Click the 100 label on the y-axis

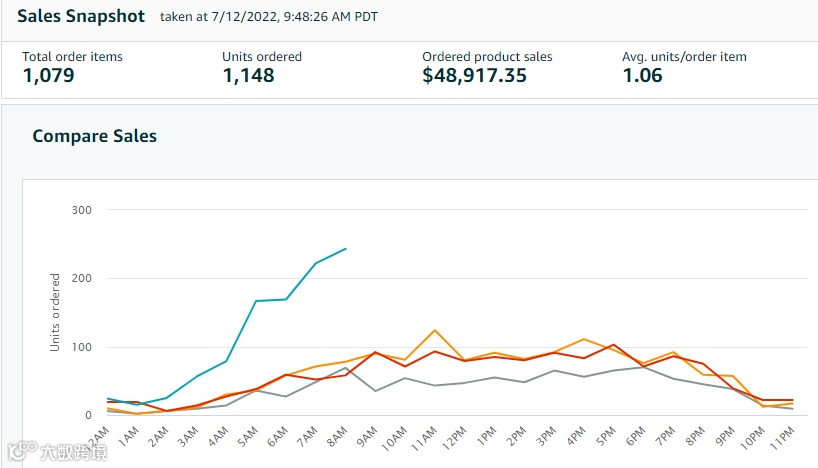pos(81,348)
